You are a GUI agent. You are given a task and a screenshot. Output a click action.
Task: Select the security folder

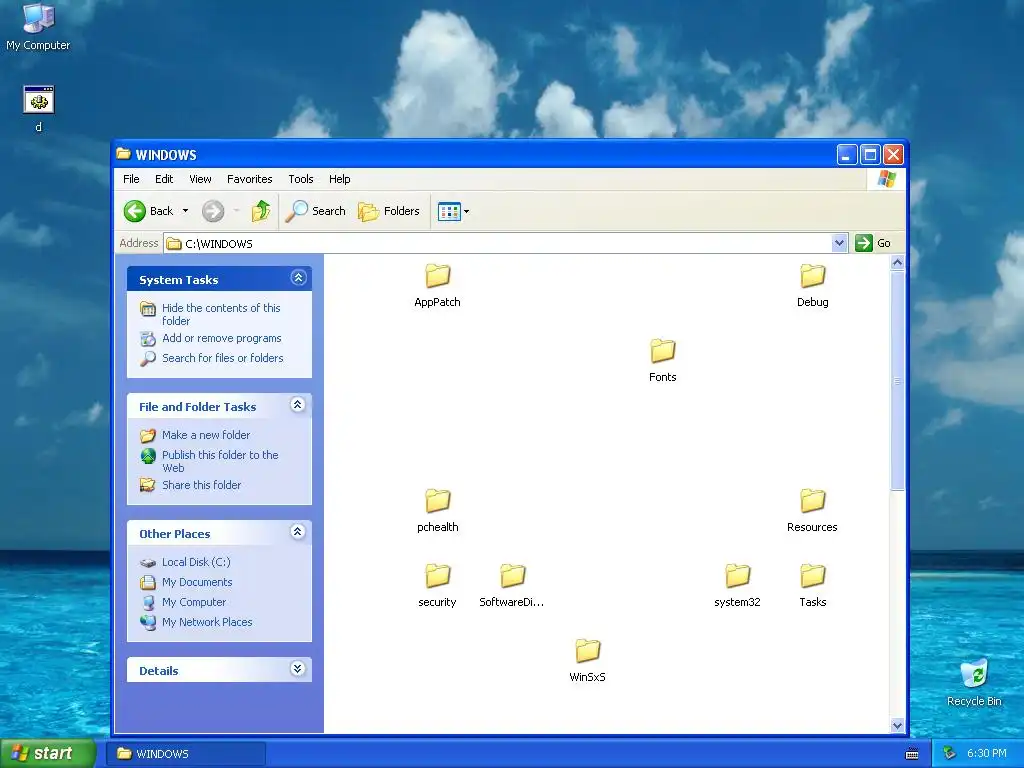click(438, 585)
